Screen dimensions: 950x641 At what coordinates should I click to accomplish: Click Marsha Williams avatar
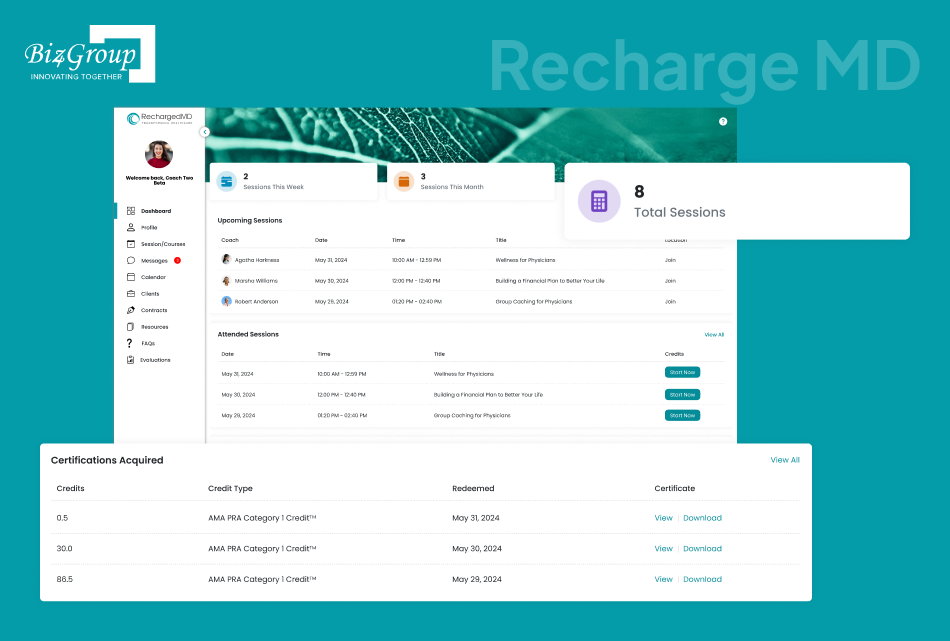pos(226,281)
